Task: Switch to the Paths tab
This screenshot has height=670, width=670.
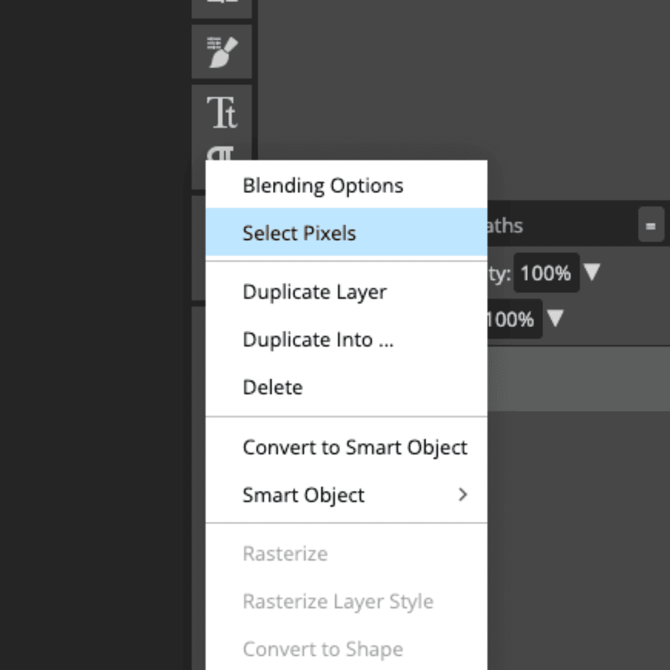Action: [x=505, y=226]
